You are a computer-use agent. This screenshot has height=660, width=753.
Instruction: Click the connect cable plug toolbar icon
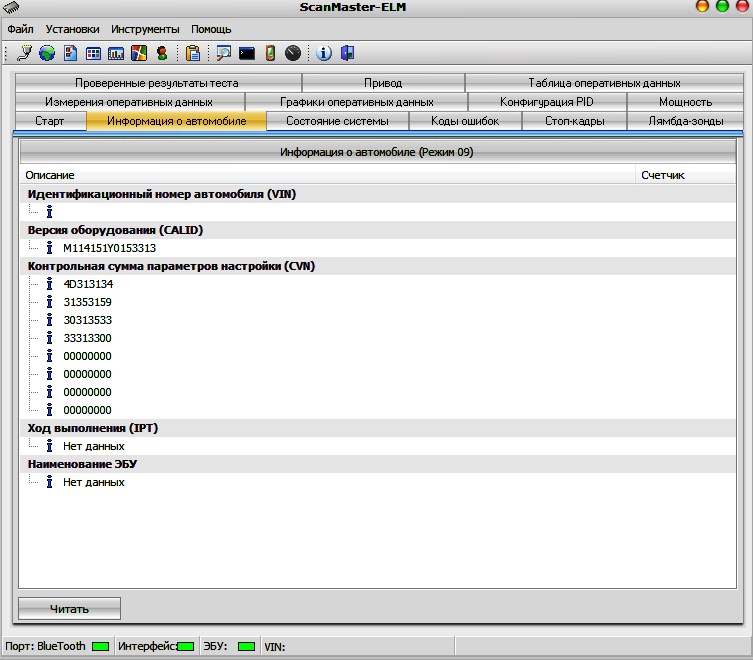click(24, 53)
